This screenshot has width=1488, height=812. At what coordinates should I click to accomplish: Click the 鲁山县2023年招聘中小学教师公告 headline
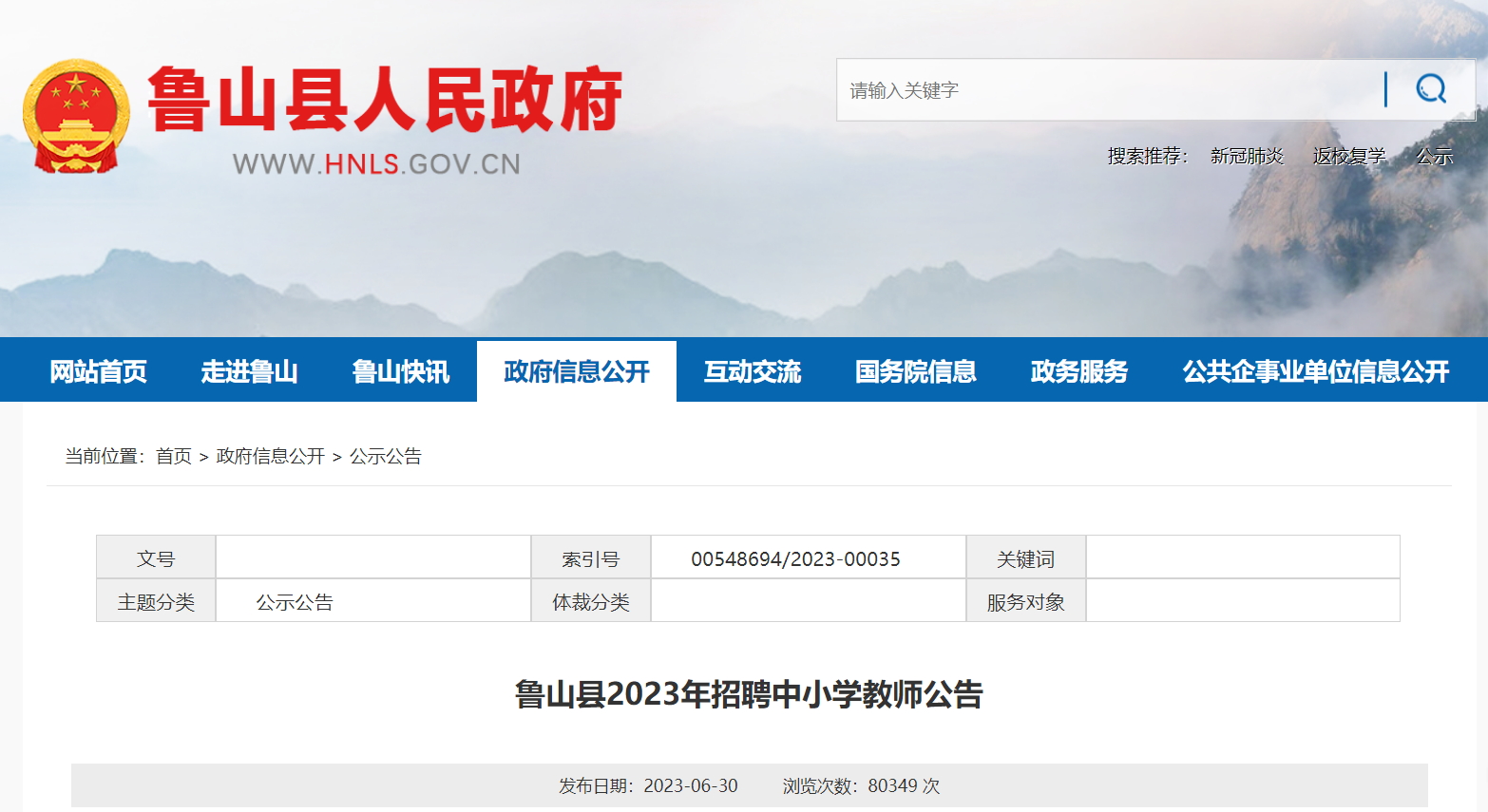[x=749, y=694]
